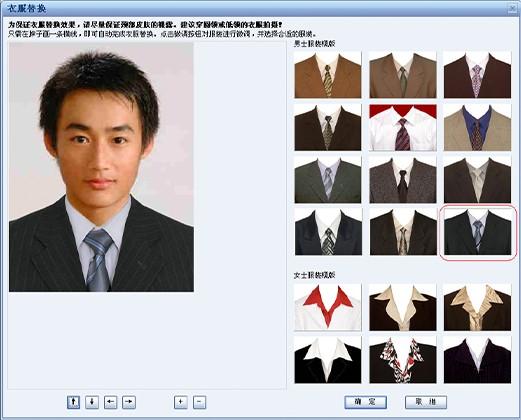
Task: Select women's dark jacket with tan scarf
Action: point(477,307)
